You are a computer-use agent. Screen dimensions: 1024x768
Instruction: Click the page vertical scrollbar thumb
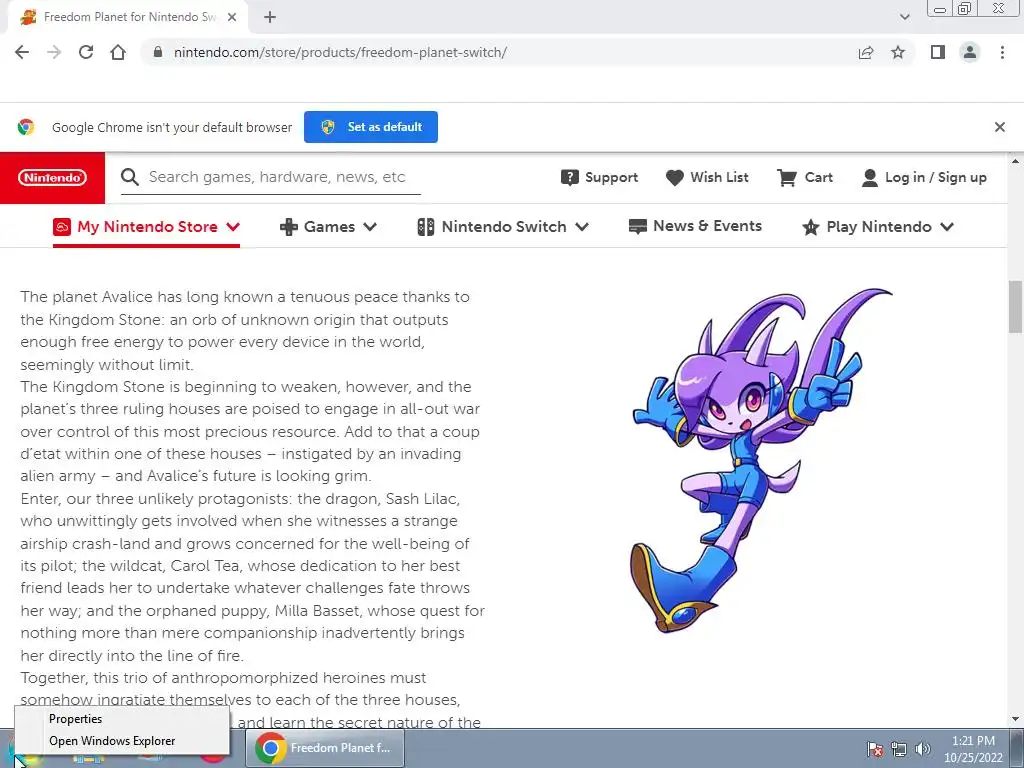click(x=1016, y=306)
